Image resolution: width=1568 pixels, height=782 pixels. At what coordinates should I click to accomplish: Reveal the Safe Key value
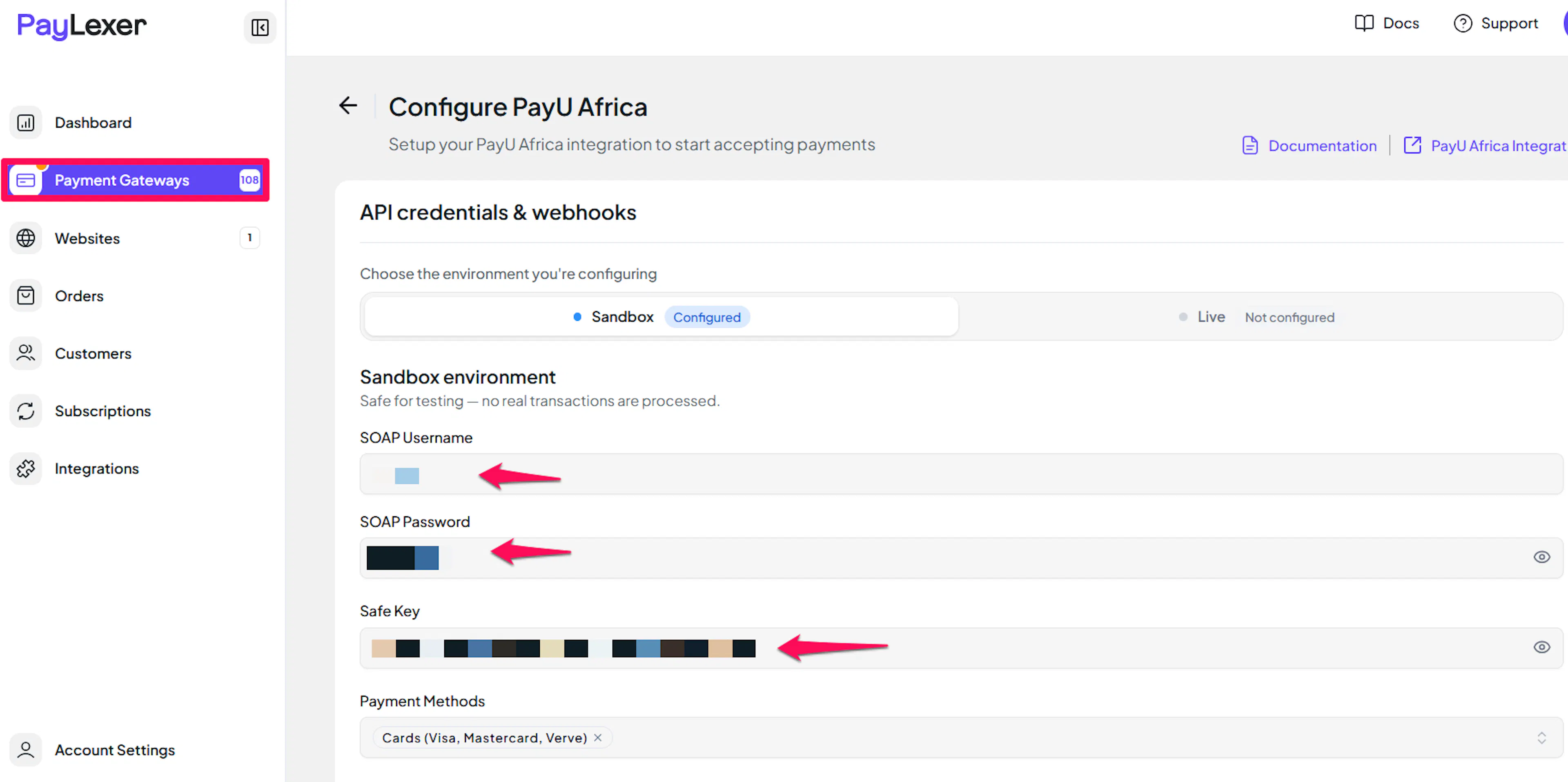pos(1541,647)
